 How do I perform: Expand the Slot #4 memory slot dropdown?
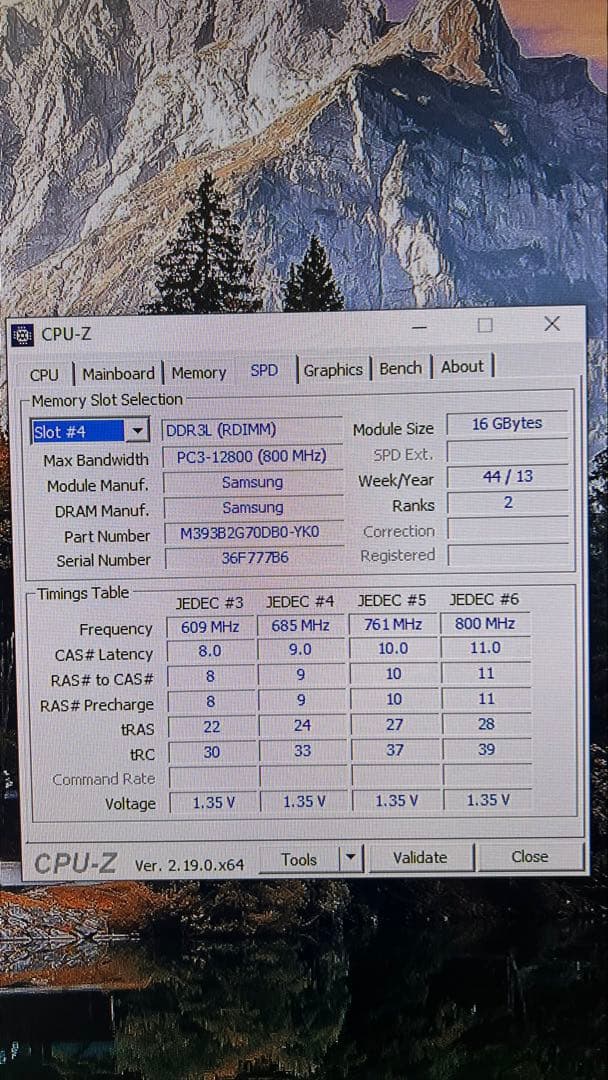tap(138, 432)
